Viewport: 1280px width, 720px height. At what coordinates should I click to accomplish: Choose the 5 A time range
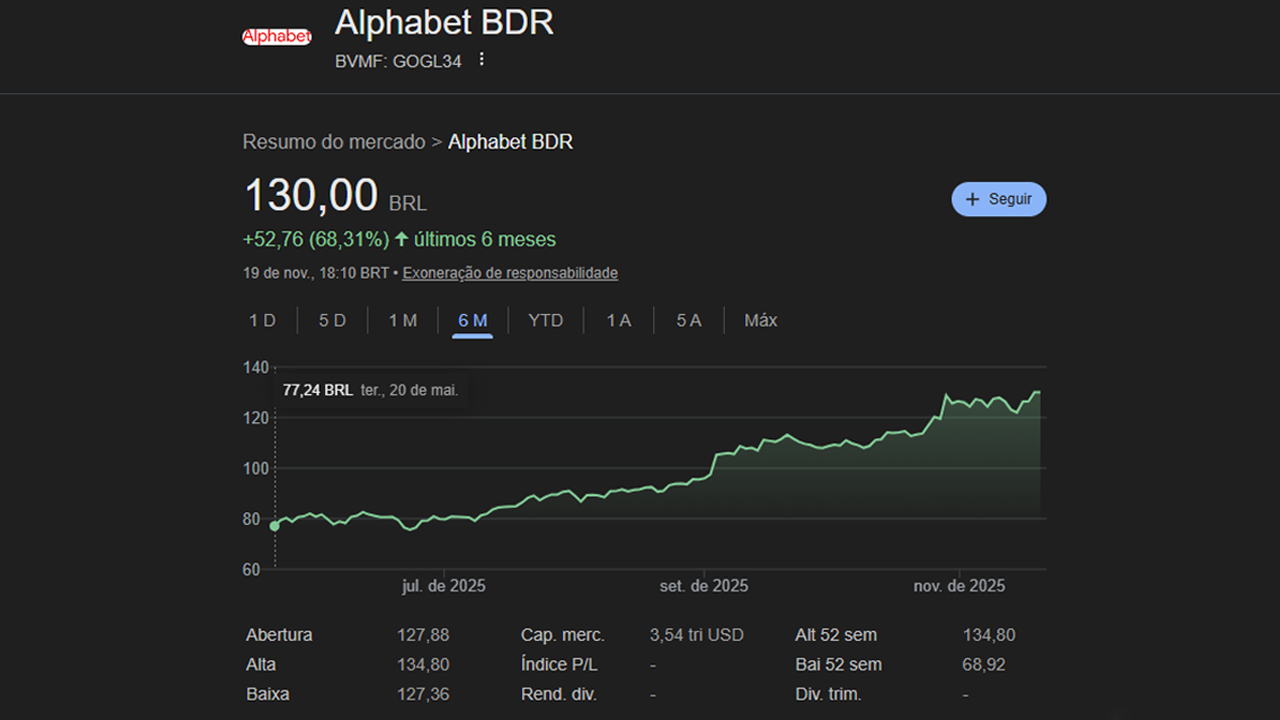pyautogui.click(x=689, y=321)
